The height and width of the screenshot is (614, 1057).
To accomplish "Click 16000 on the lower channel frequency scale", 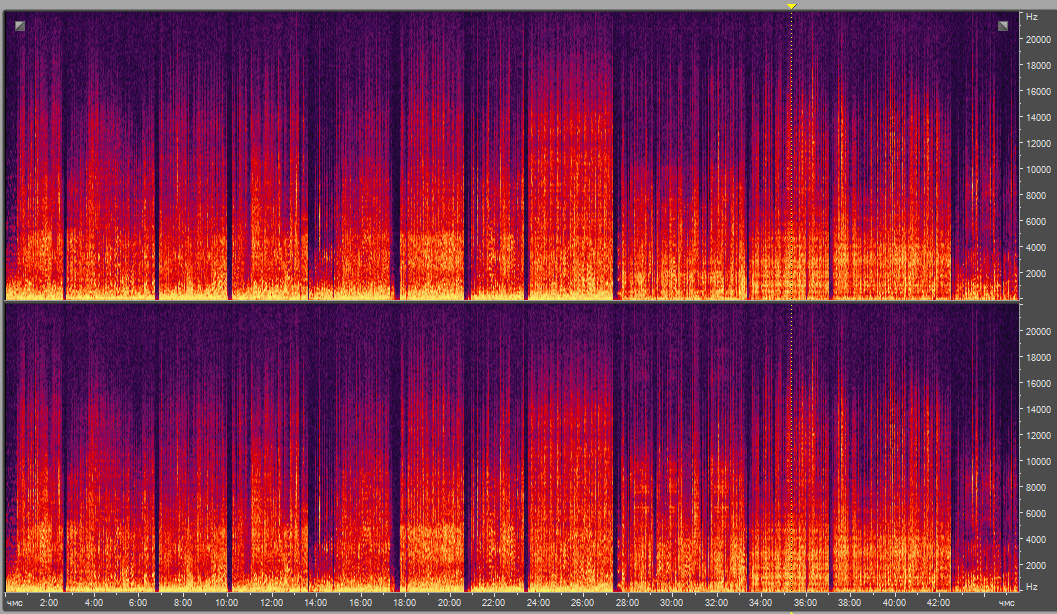I will point(1035,383).
